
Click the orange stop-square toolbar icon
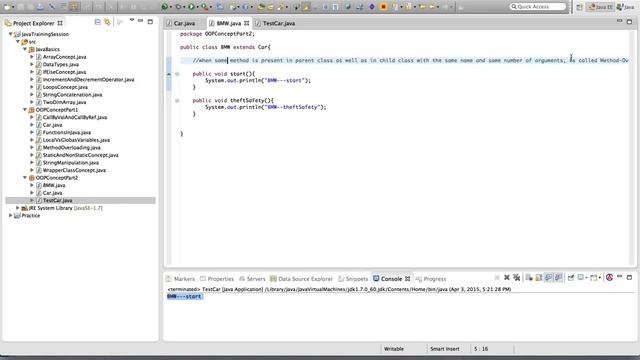(x=383, y=7)
